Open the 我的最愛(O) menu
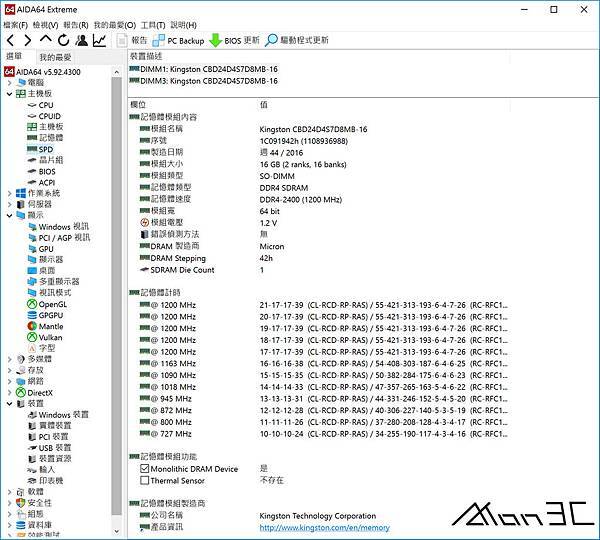 pos(115,25)
